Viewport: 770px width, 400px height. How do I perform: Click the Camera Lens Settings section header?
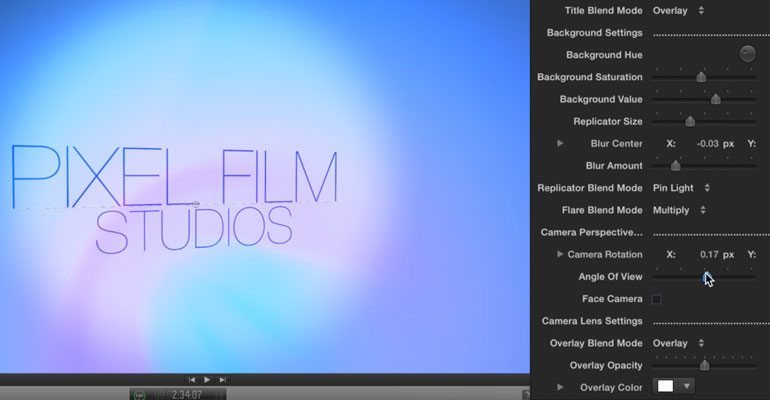click(x=592, y=321)
